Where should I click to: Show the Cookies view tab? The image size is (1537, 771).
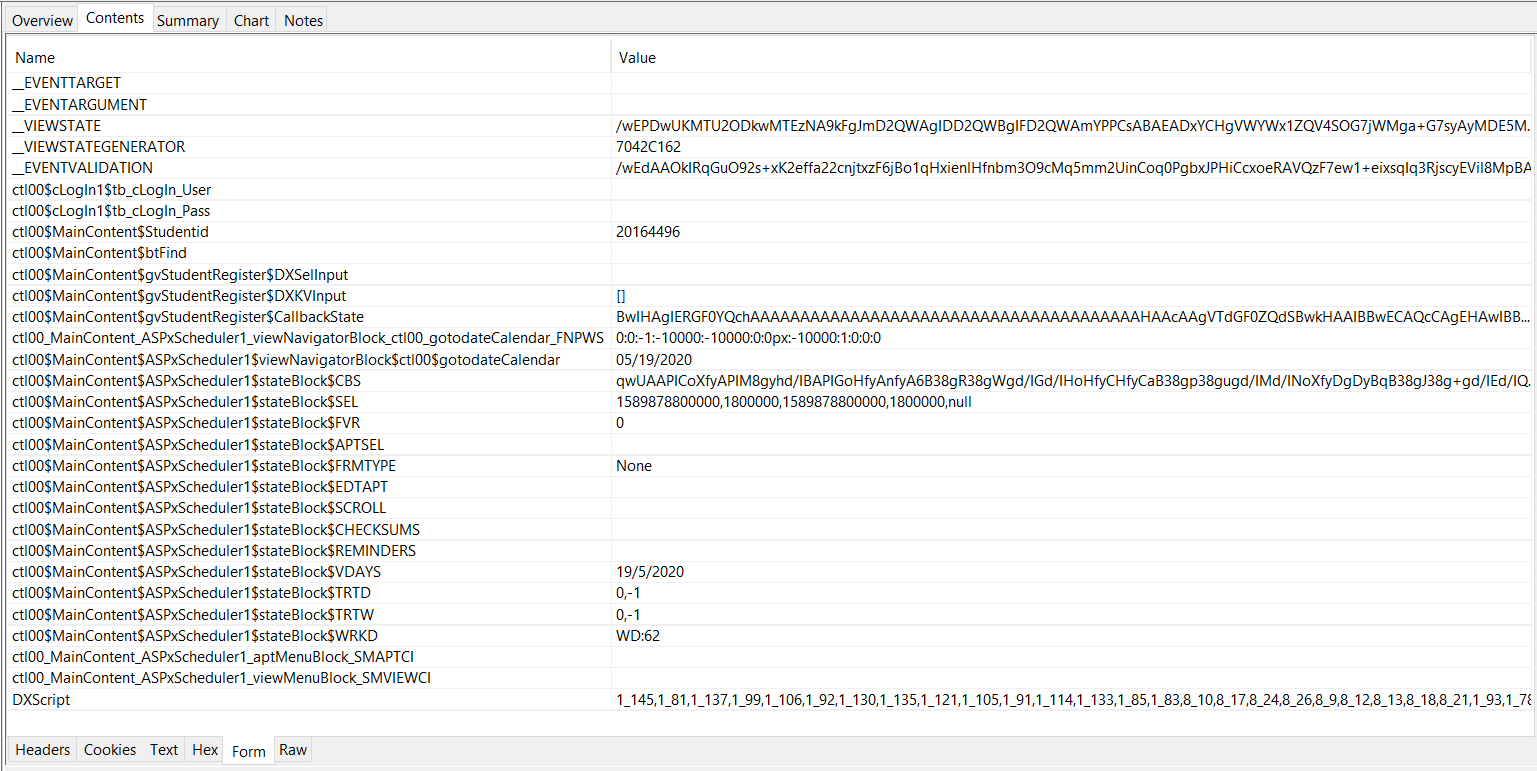tap(110, 750)
